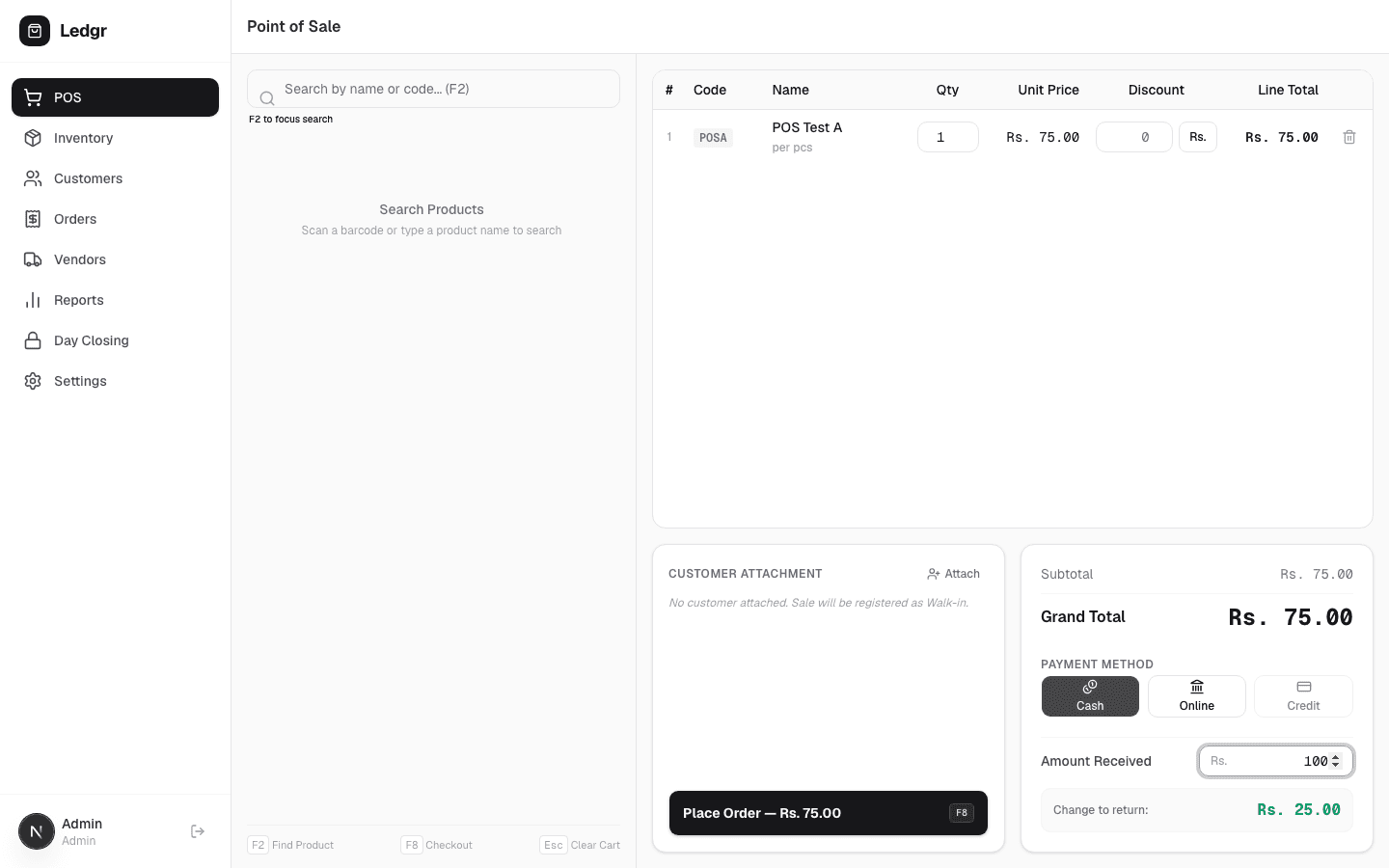Click the Attach person-plus icon
The image size is (1389, 868).
click(x=933, y=574)
